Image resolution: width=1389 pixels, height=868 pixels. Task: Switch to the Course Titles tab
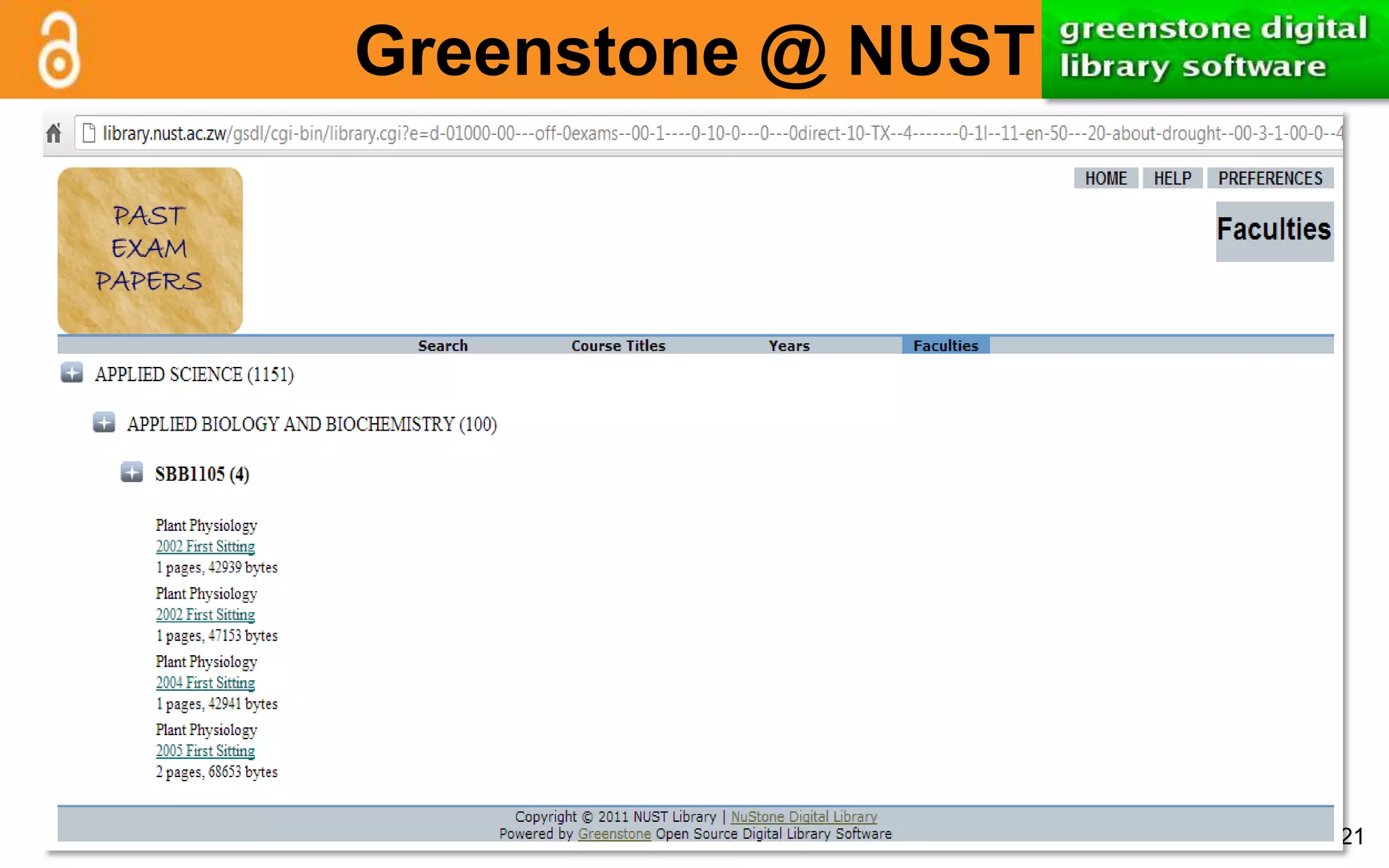[619, 346]
